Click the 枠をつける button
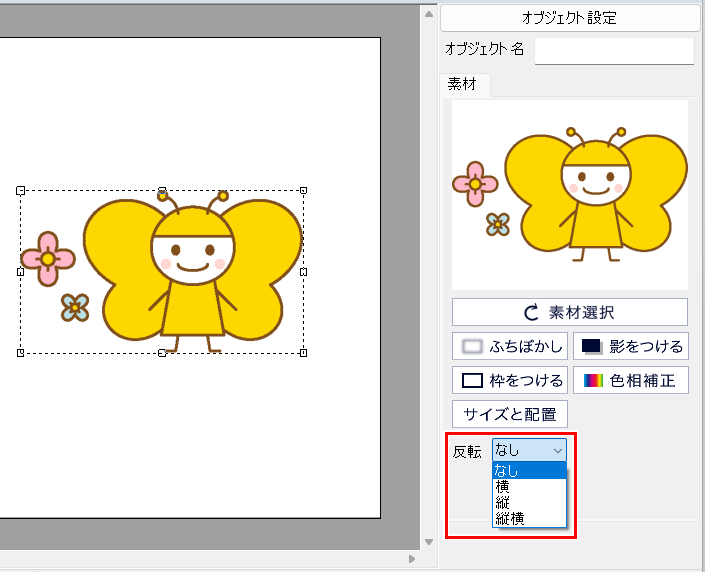The width and height of the screenshot is (705, 572). [510, 380]
